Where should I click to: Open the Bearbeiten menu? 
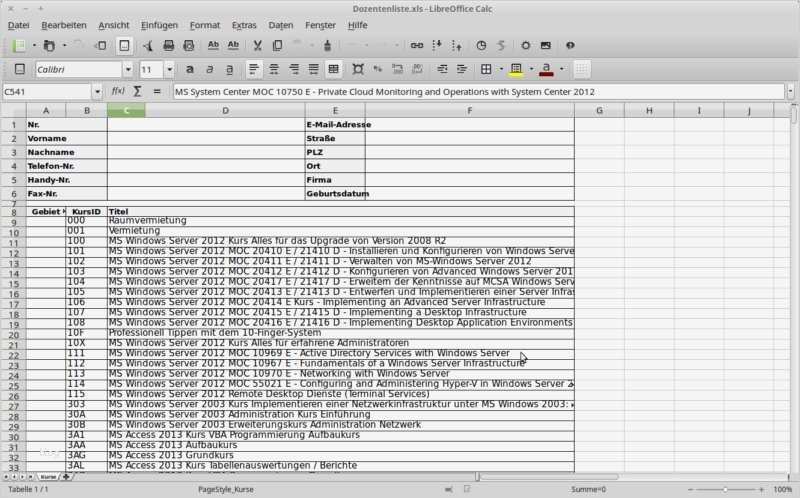pyautogui.click(x=64, y=25)
